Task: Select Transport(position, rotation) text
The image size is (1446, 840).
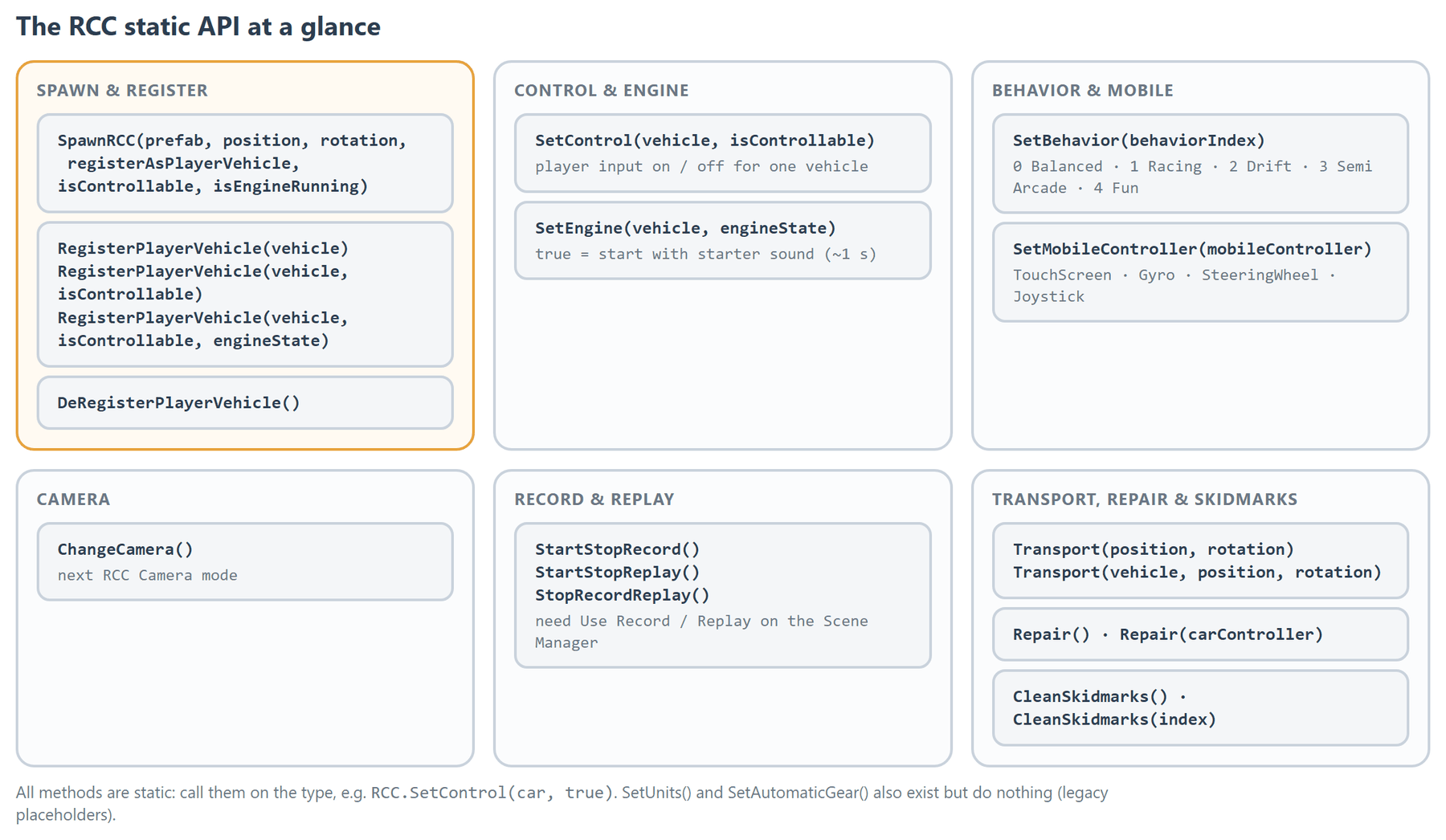Action: click(x=1153, y=549)
